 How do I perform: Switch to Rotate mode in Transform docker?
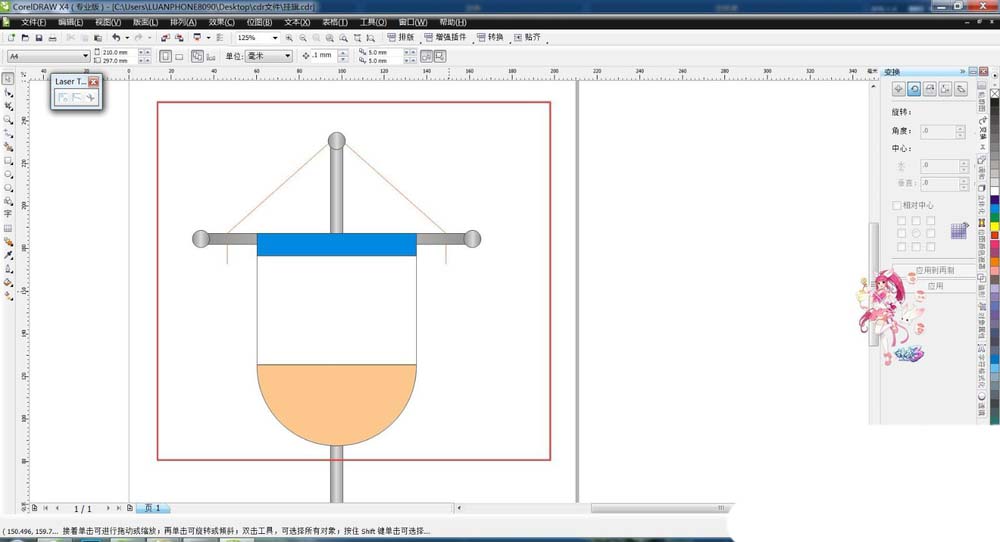pyautogui.click(x=914, y=89)
